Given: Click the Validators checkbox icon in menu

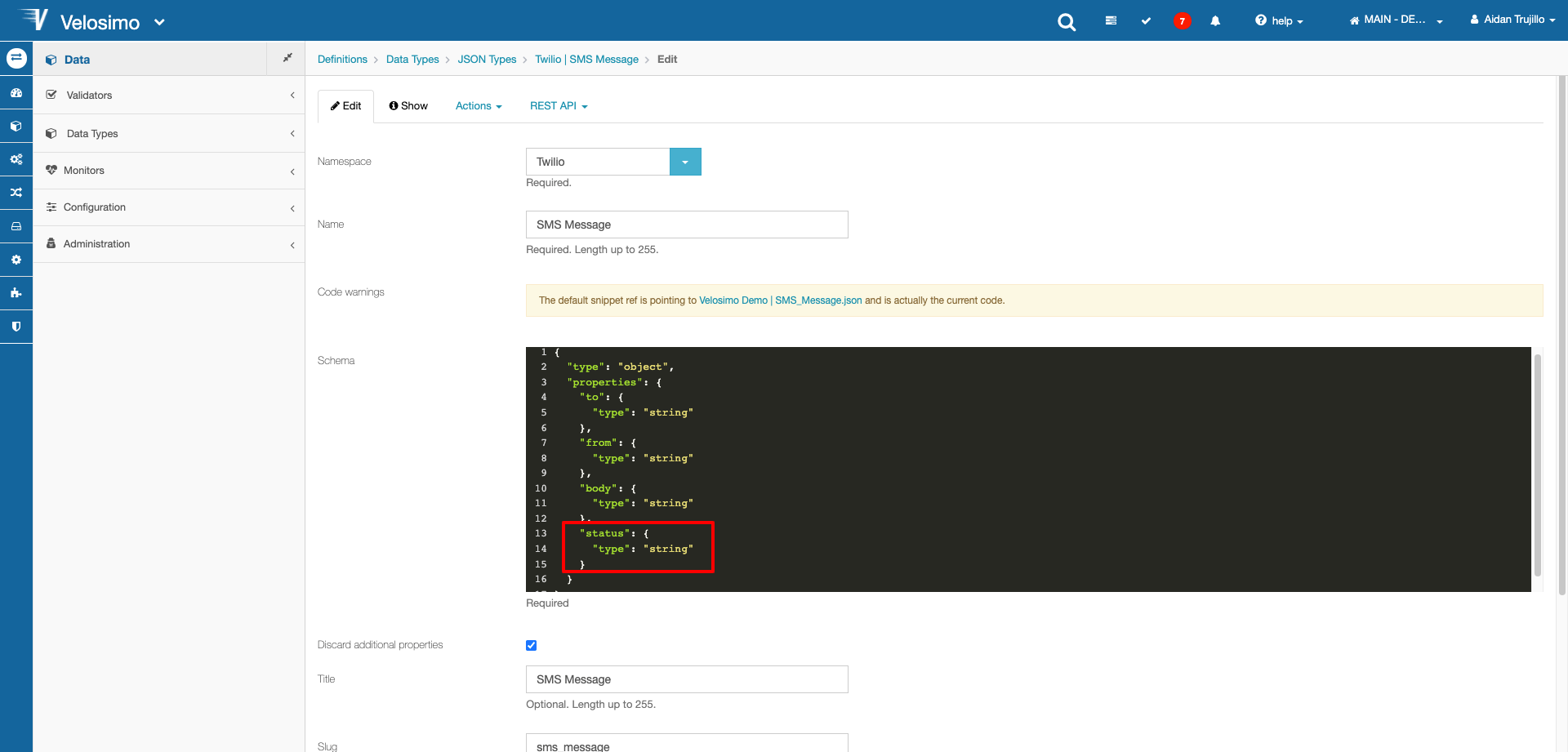Looking at the screenshot, I should pyautogui.click(x=51, y=95).
